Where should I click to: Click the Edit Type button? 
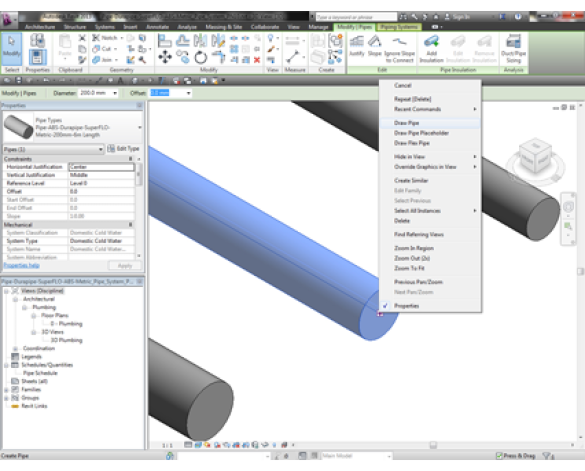123,149
